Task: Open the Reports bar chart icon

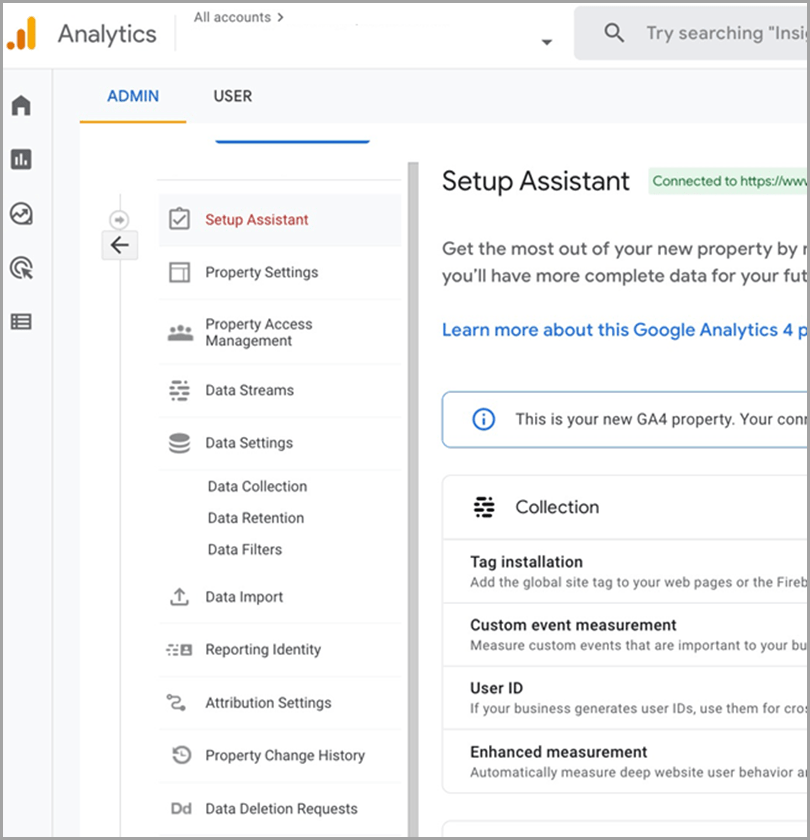Action: click(21, 159)
